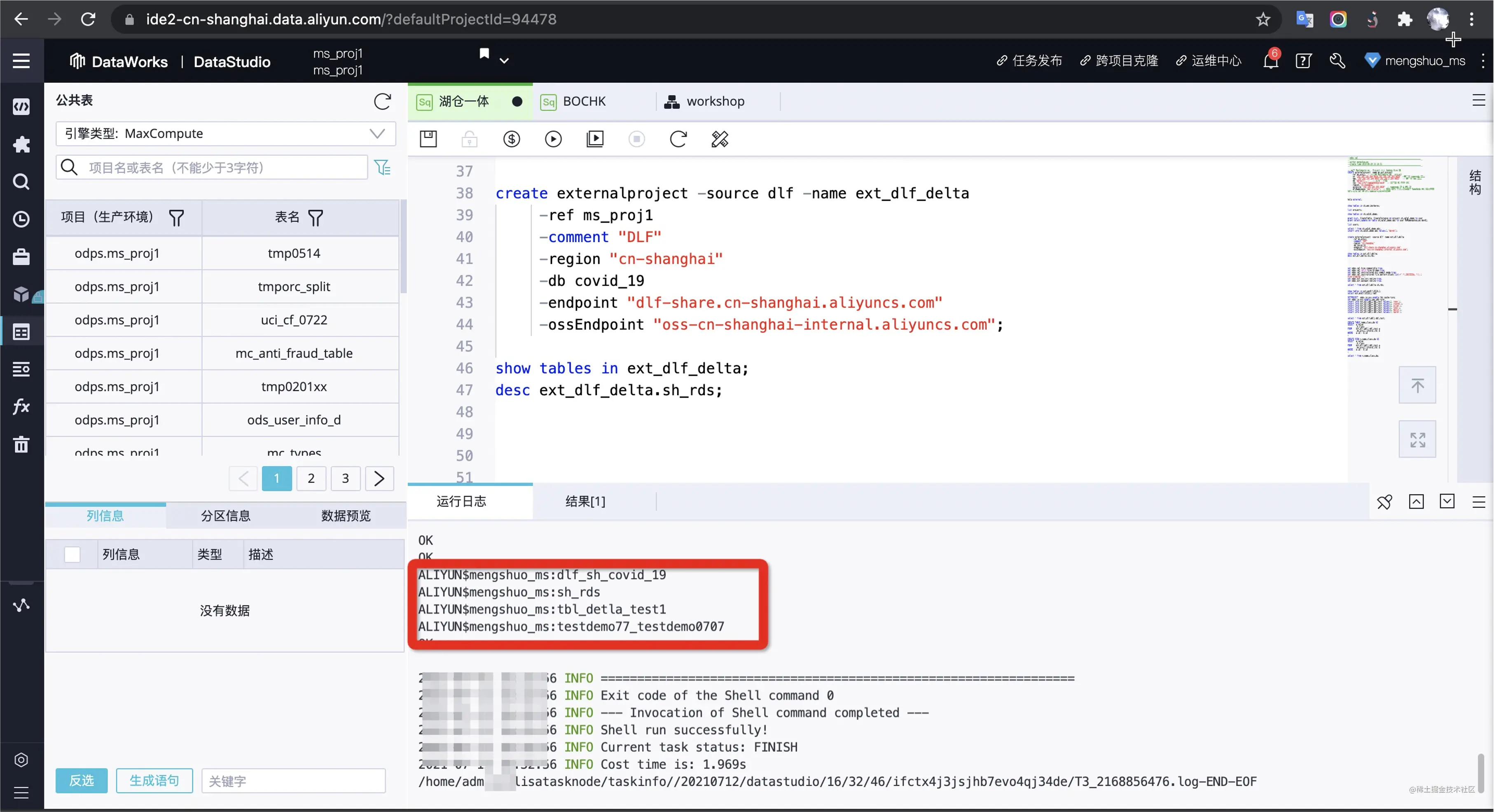Click the 关键字 keyword field
The height and width of the screenshot is (812, 1494).
coord(293,781)
